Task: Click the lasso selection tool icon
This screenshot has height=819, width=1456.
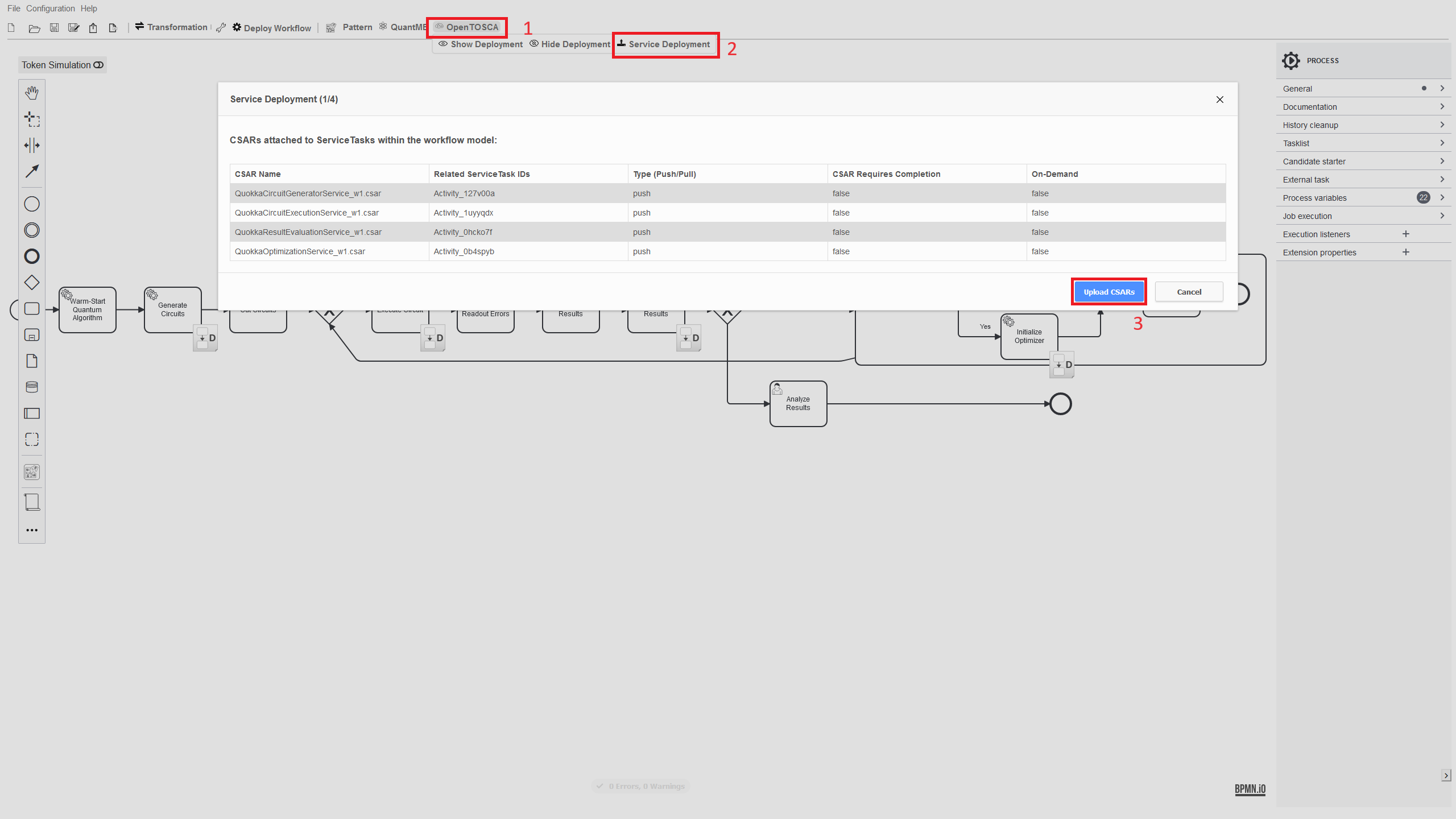Action: point(32,118)
